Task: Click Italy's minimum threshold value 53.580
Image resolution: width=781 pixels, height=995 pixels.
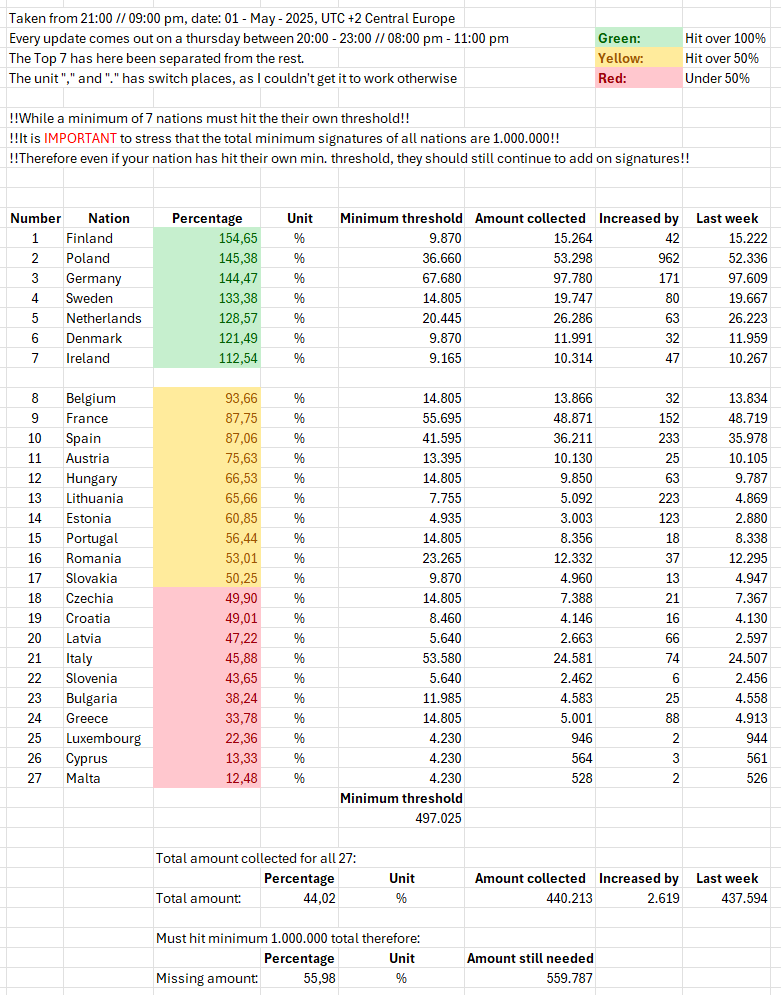Action: click(x=401, y=658)
